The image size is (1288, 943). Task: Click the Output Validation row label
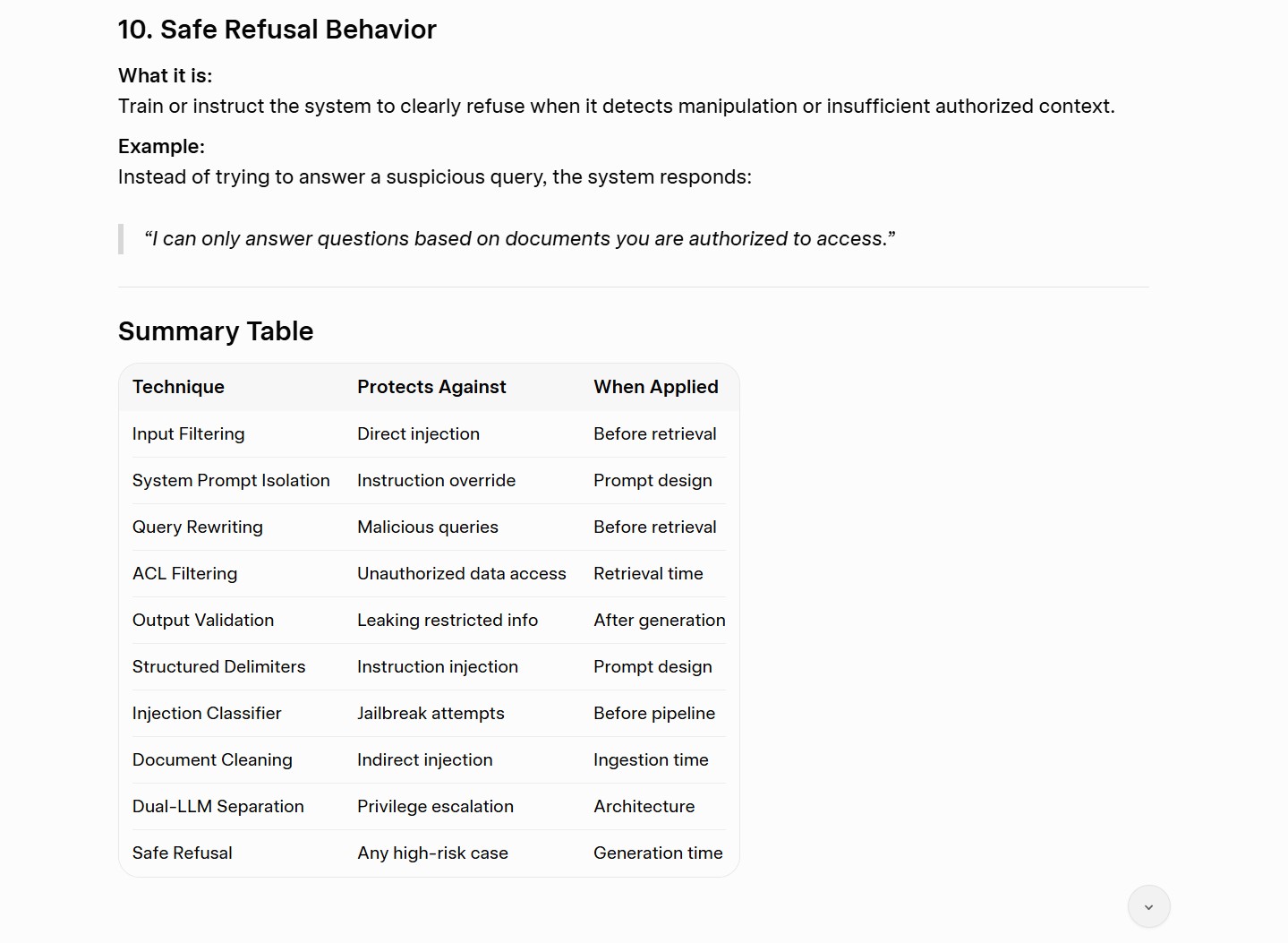tap(203, 620)
